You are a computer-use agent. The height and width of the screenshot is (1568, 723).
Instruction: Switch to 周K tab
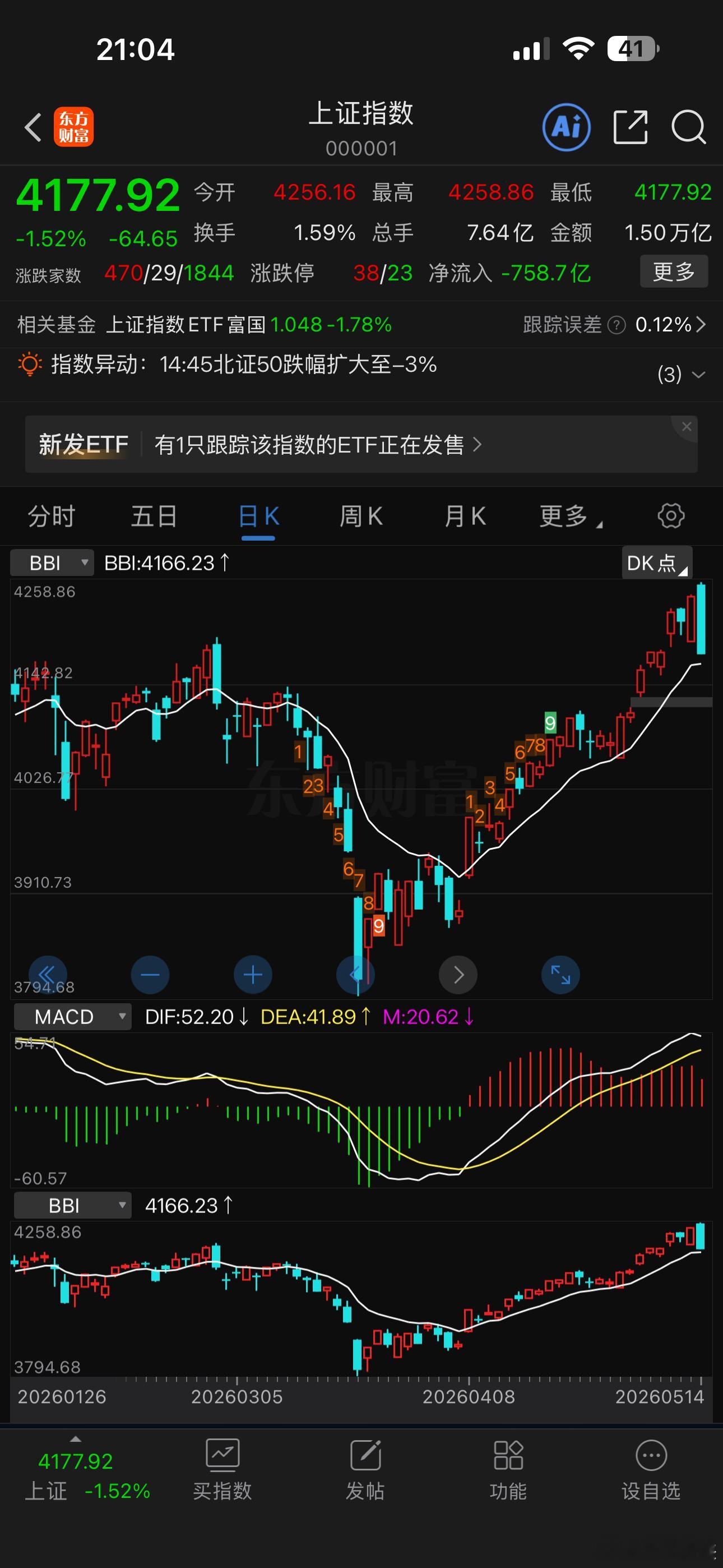(x=361, y=516)
